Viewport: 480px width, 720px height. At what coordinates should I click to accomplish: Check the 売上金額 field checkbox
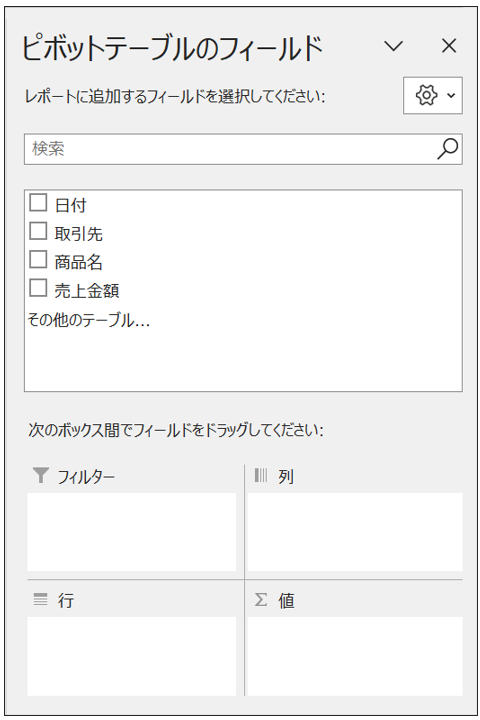tap(38, 287)
